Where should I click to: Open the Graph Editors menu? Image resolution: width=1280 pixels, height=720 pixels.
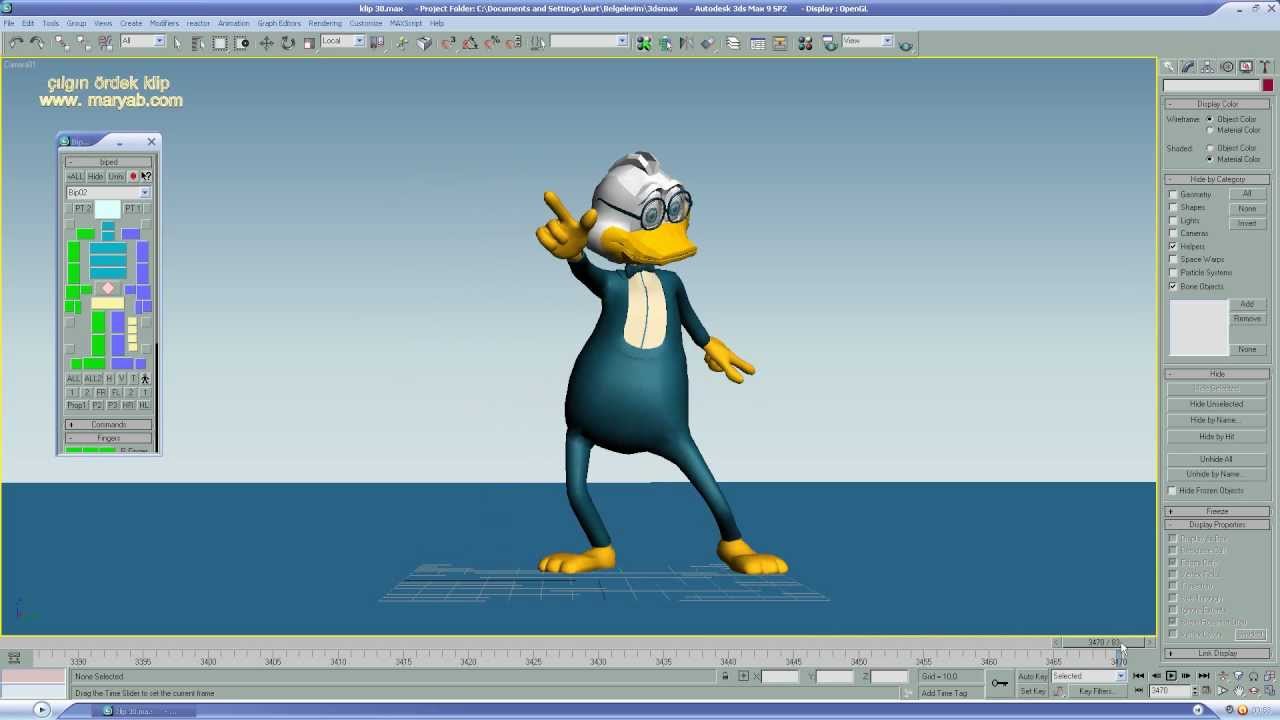(279, 23)
